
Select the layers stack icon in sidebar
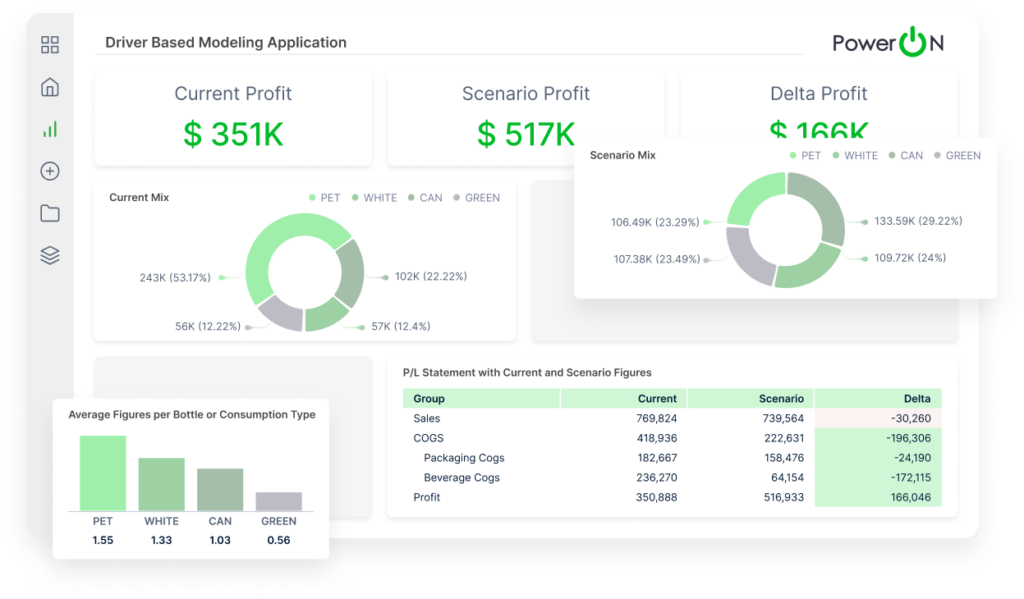click(x=49, y=254)
